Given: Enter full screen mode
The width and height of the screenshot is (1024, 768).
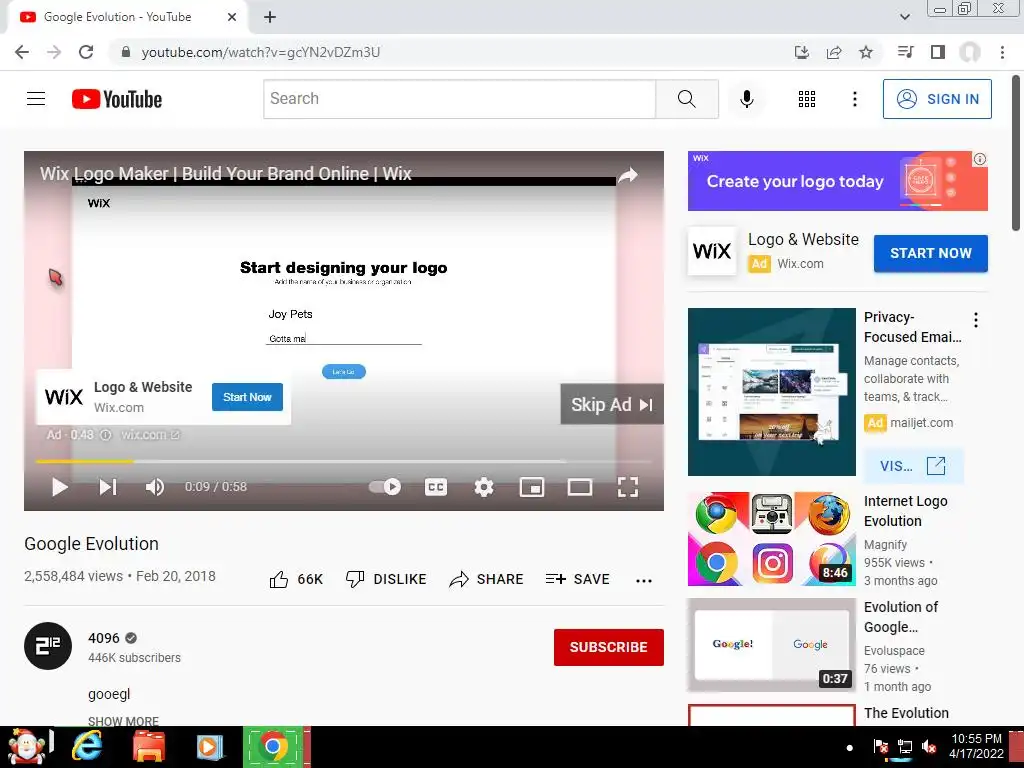Looking at the screenshot, I should tap(628, 487).
